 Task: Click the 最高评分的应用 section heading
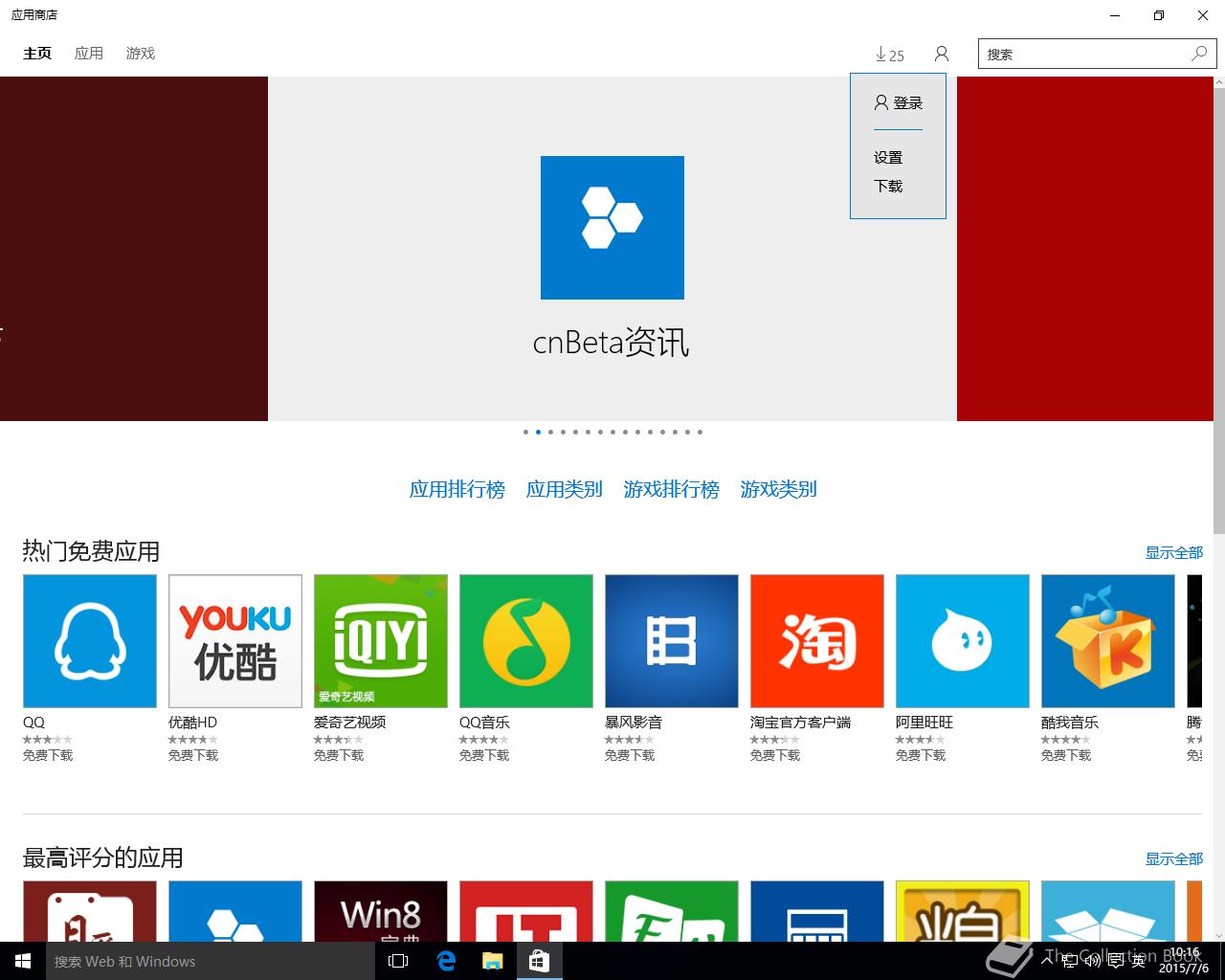pos(102,857)
